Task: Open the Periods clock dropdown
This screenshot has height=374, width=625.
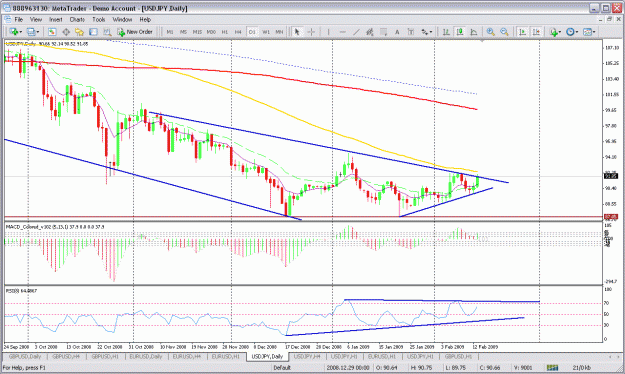Action: pyautogui.click(x=572, y=32)
